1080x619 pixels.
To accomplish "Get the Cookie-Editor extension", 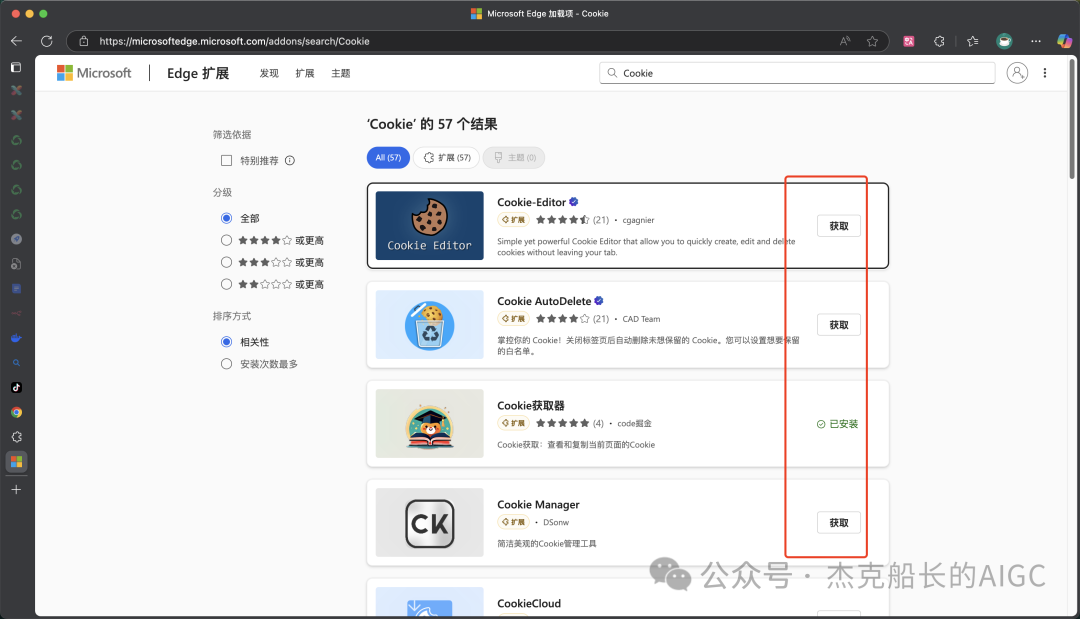I will click(x=838, y=226).
